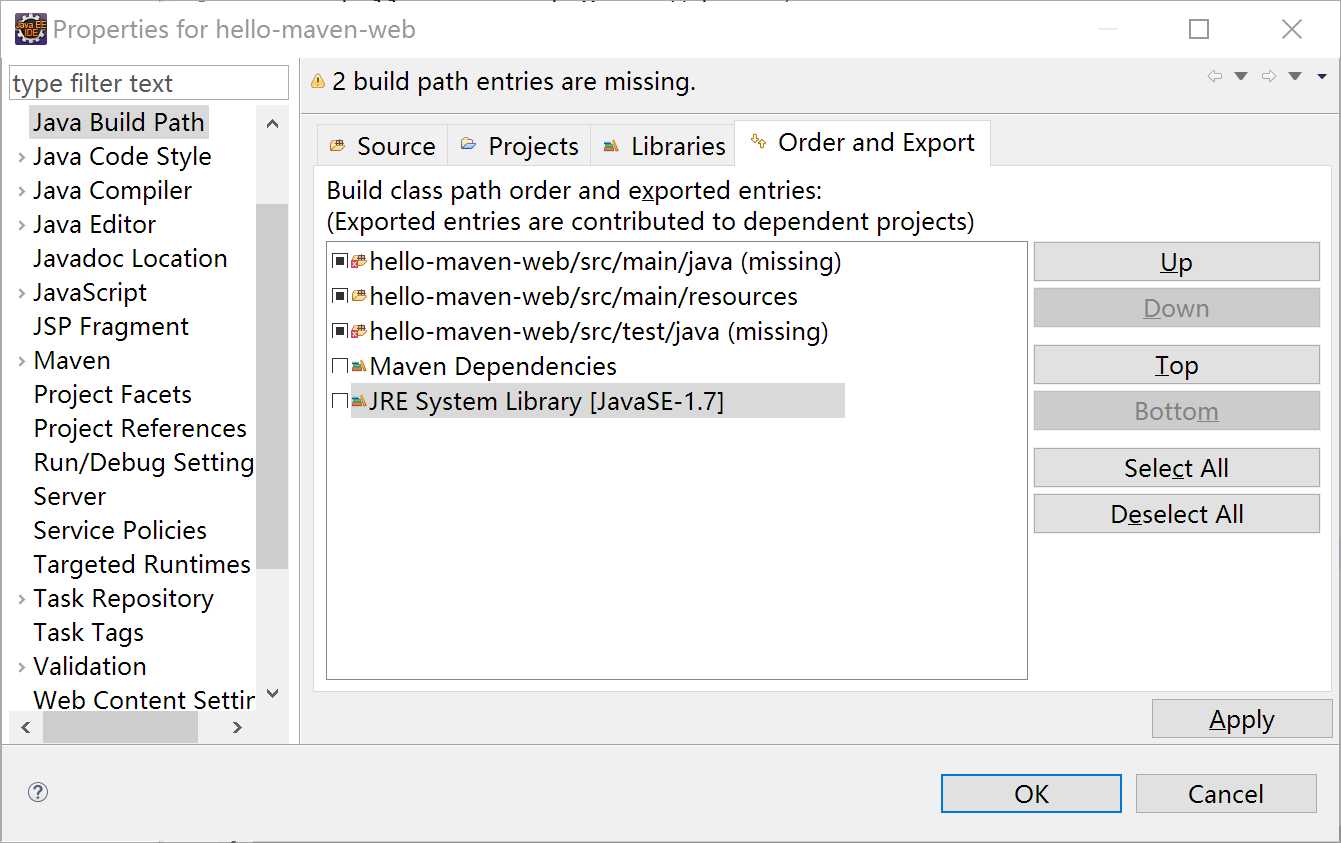The image size is (1341, 843).
Task: Click the type filter text field
Action: [x=149, y=83]
